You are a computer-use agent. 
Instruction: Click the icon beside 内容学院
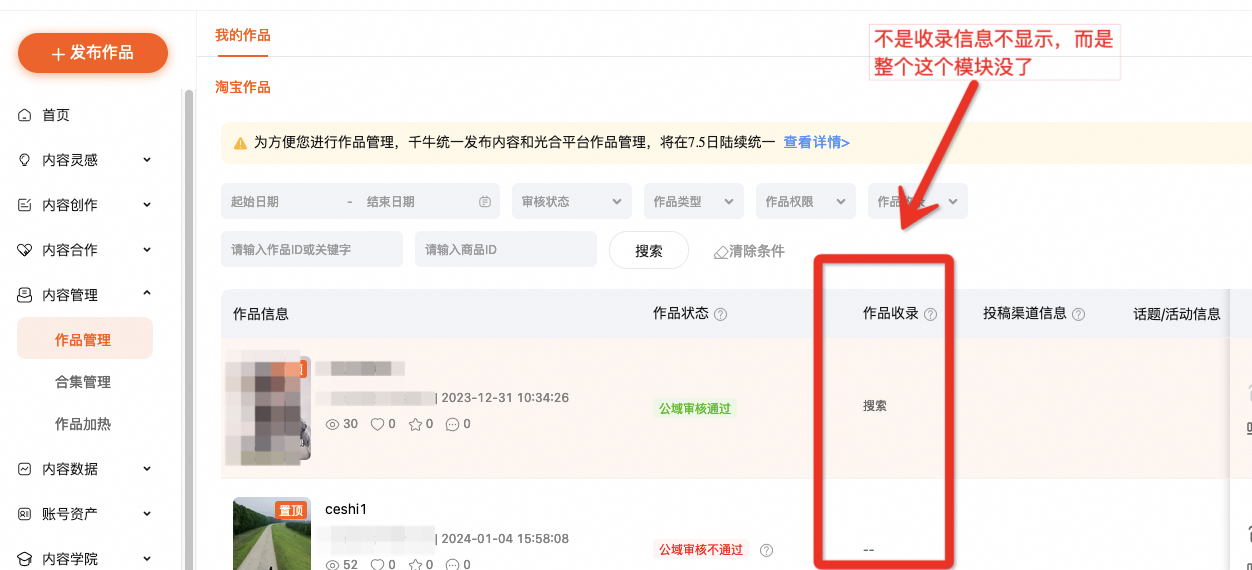click(25, 559)
